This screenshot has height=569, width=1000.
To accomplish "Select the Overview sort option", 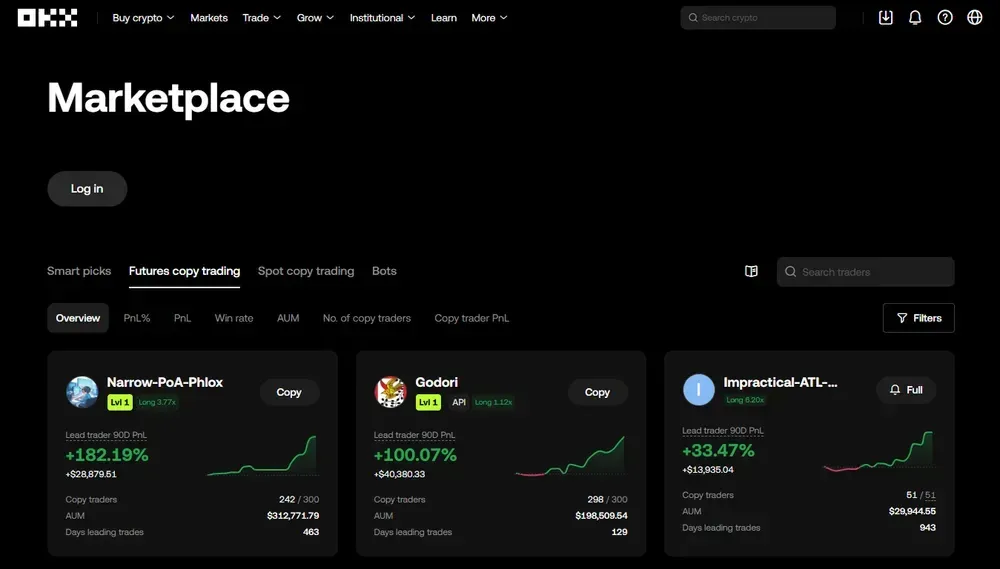I will pos(78,318).
